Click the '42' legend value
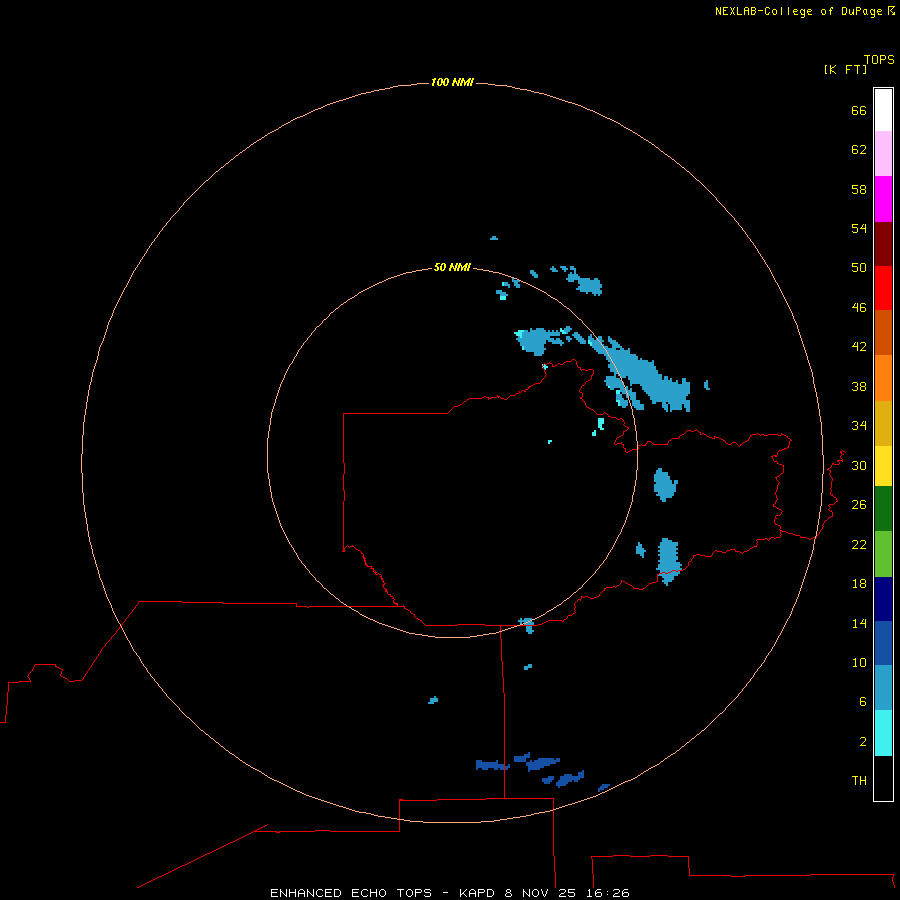 859,347
